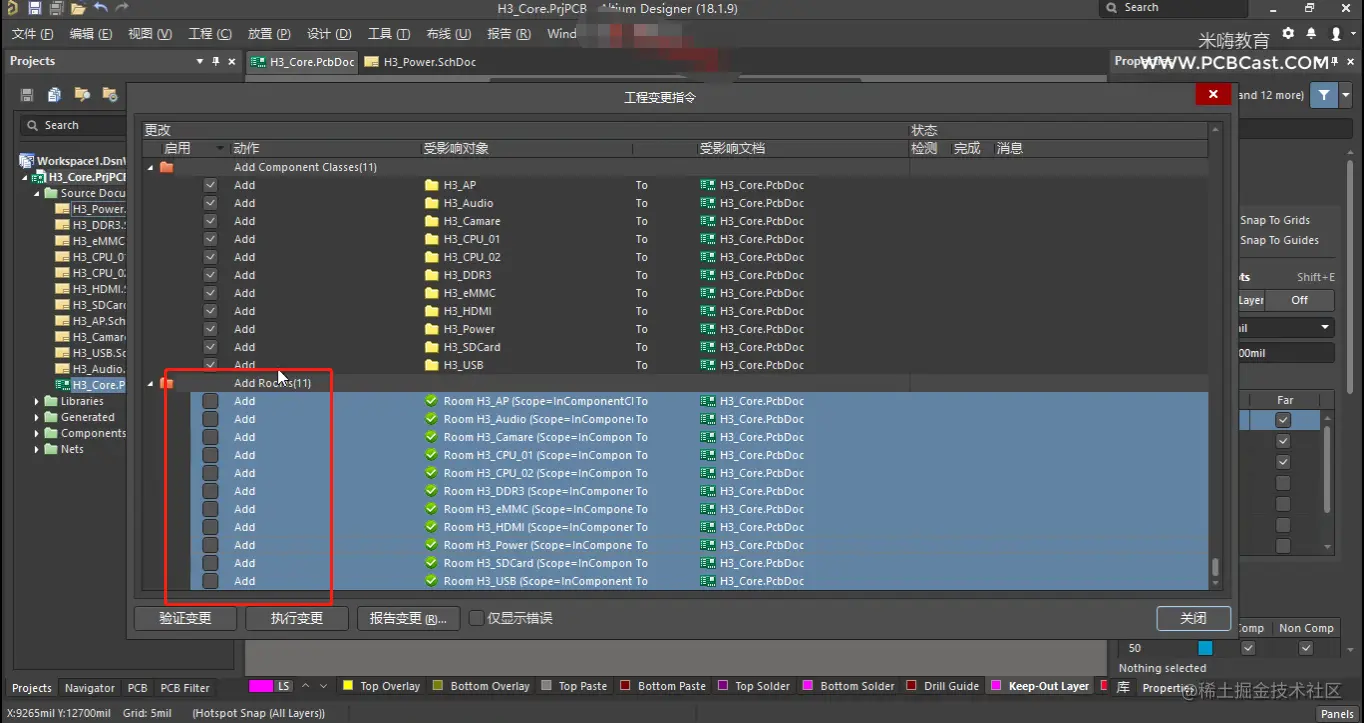Enable the Add Room H3_CPU_01 checkbox

coord(210,455)
